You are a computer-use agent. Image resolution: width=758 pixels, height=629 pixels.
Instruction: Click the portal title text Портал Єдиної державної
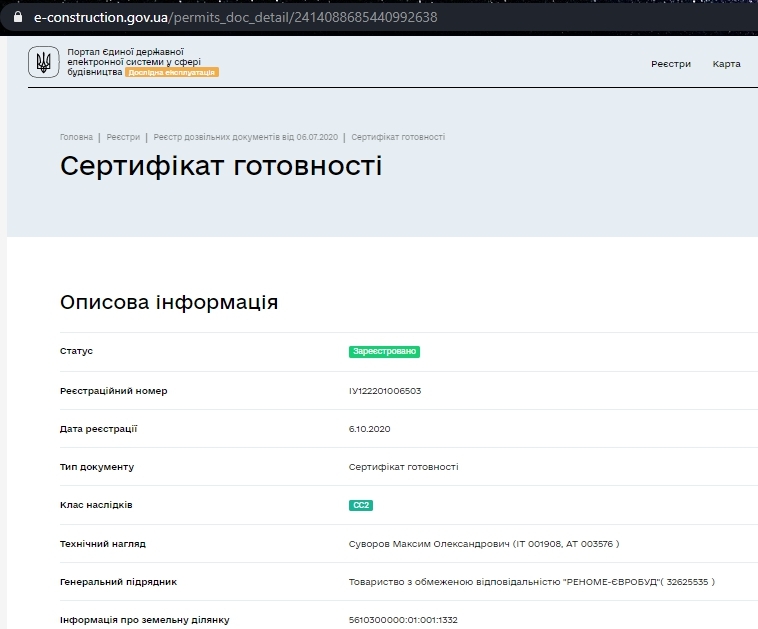[125, 52]
